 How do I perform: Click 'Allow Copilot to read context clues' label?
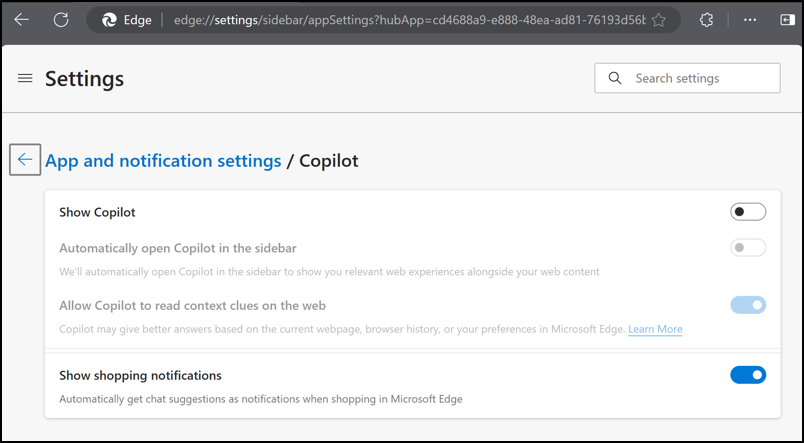pyautogui.click(x=193, y=306)
